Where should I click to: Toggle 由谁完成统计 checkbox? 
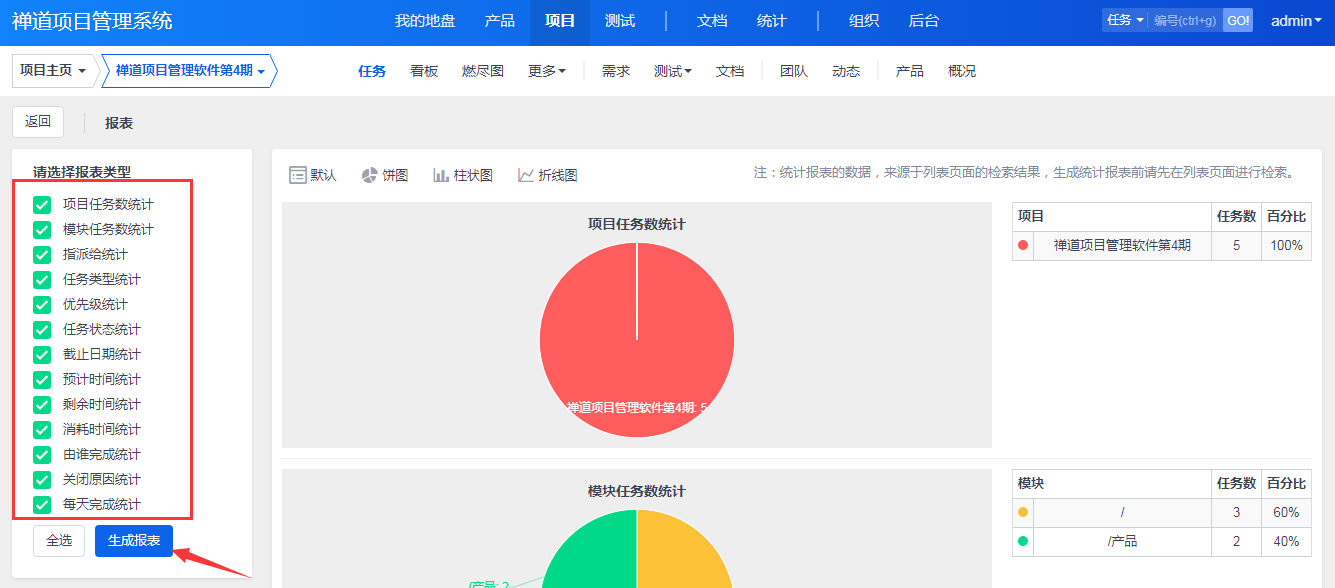click(x=42, y=454)
